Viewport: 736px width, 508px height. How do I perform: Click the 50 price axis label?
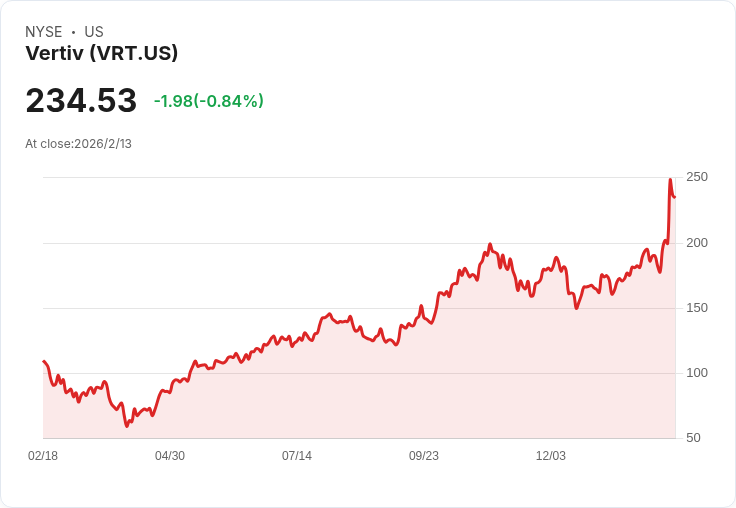[x=693, y=438]
